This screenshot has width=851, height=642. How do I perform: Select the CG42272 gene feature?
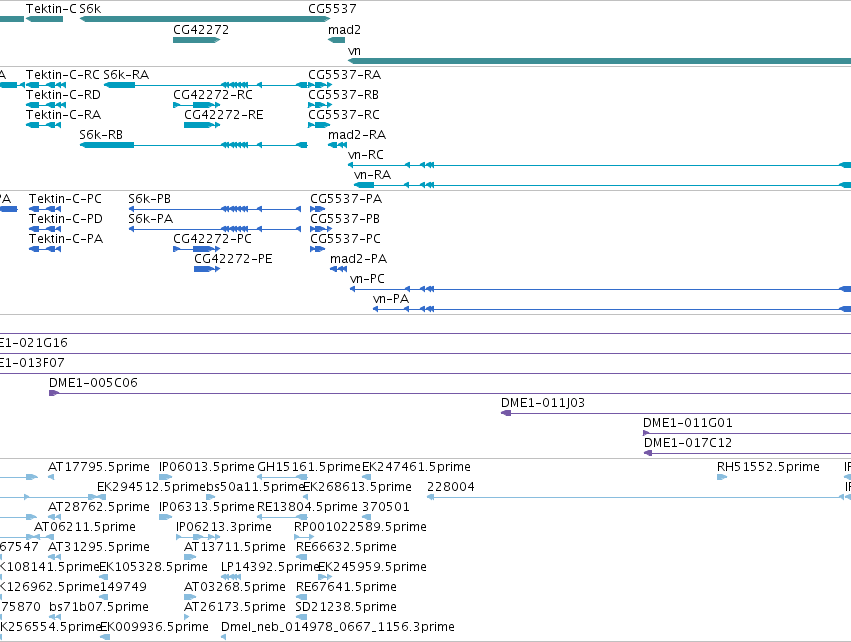(x=196, y=40)
